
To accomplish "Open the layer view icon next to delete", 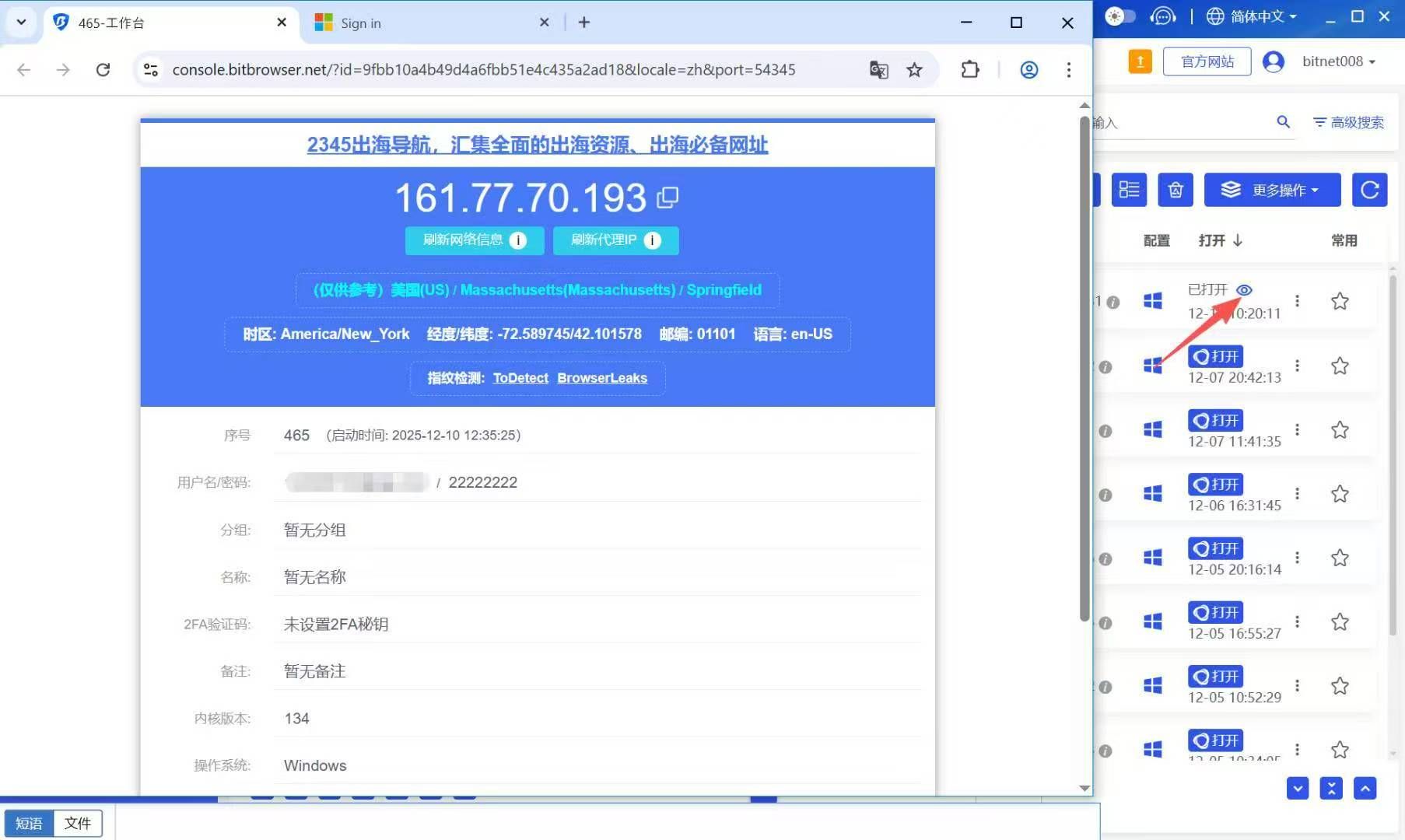I will (1129, 189).
